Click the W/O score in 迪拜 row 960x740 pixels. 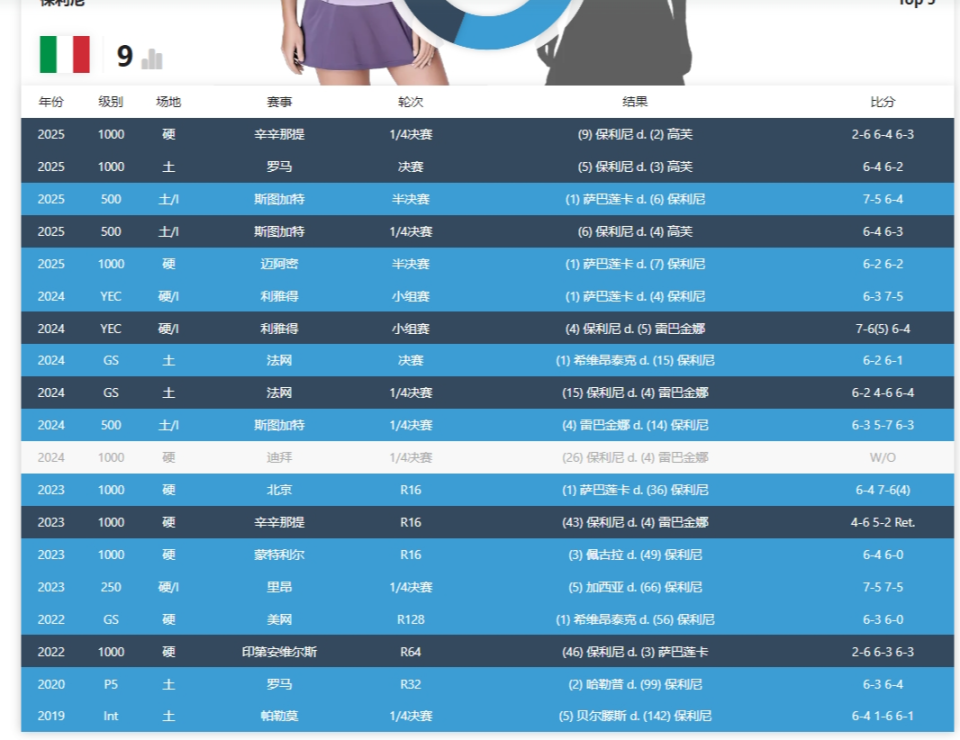882,458
